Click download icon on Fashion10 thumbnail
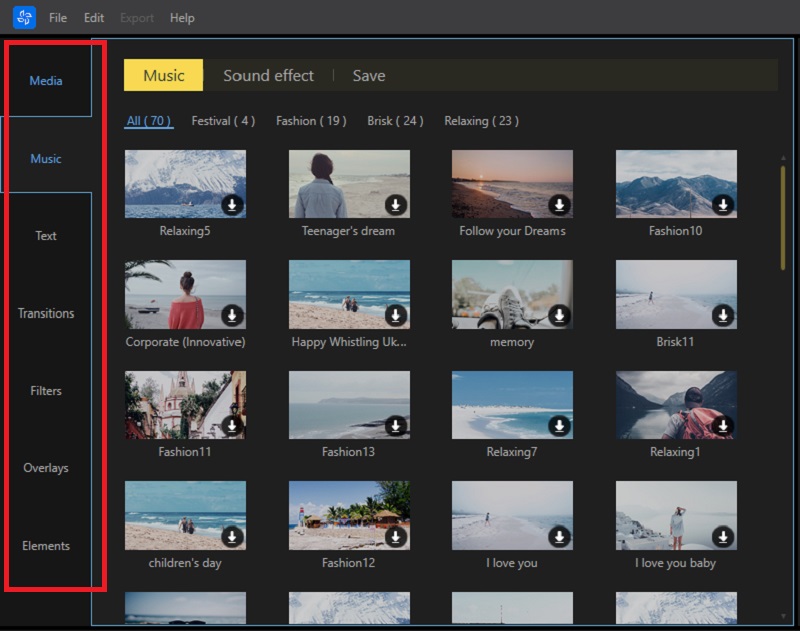800x631 pixels. click(723, 205)
